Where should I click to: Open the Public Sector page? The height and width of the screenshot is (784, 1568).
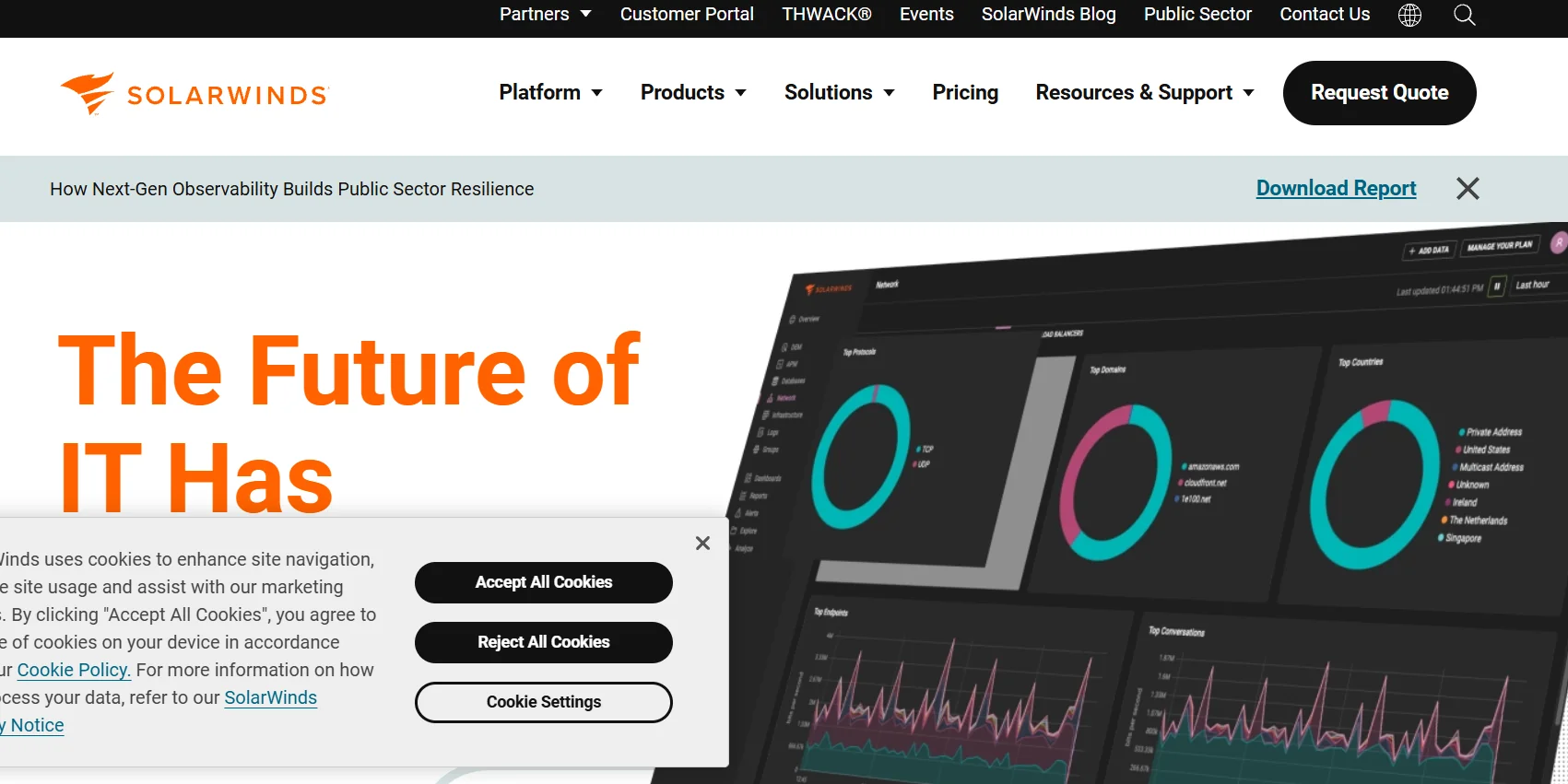click(1197, 14)
